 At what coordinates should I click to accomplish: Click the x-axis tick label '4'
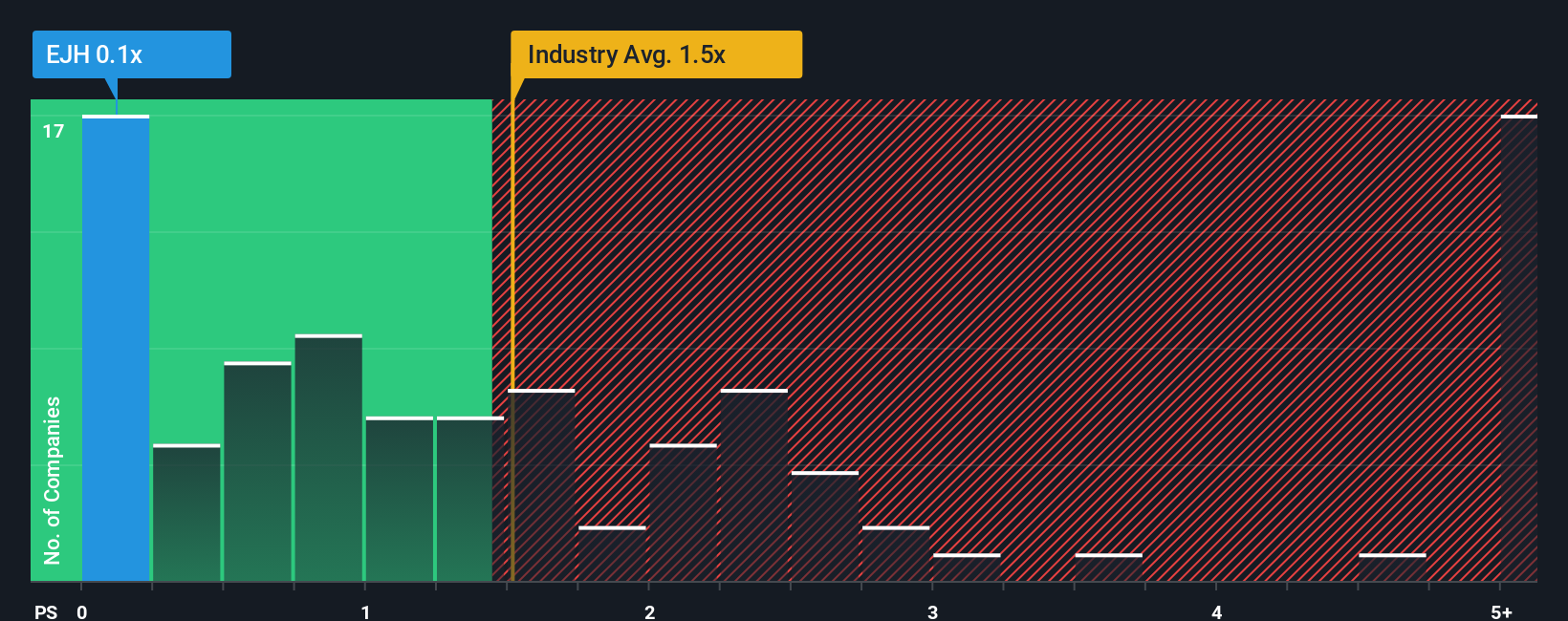(1216, 612)
